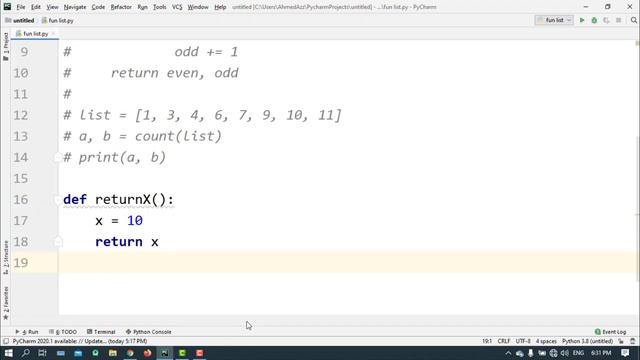The width and height of the screenshot is (640, 360).
Task: Start debugging with the green bug icon
Action: [594, 20]
